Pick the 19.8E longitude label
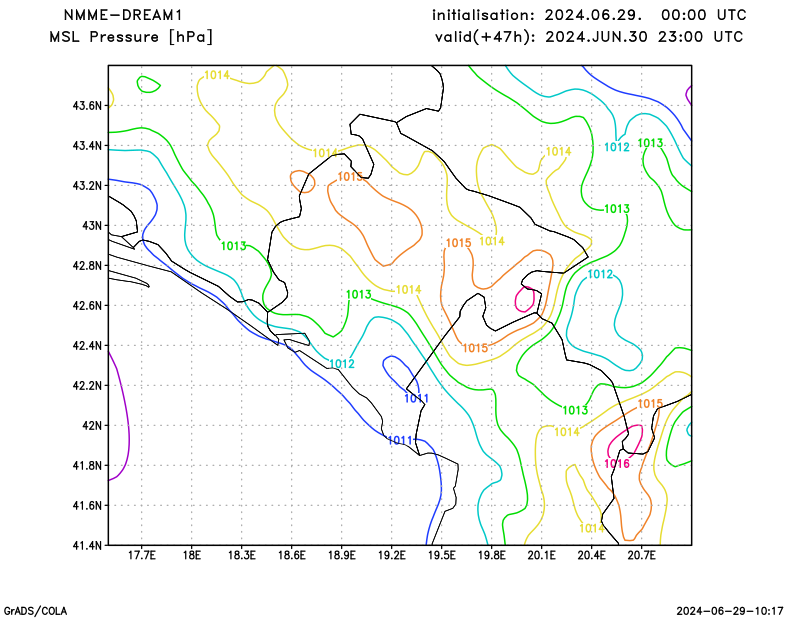 click(491, 555)
